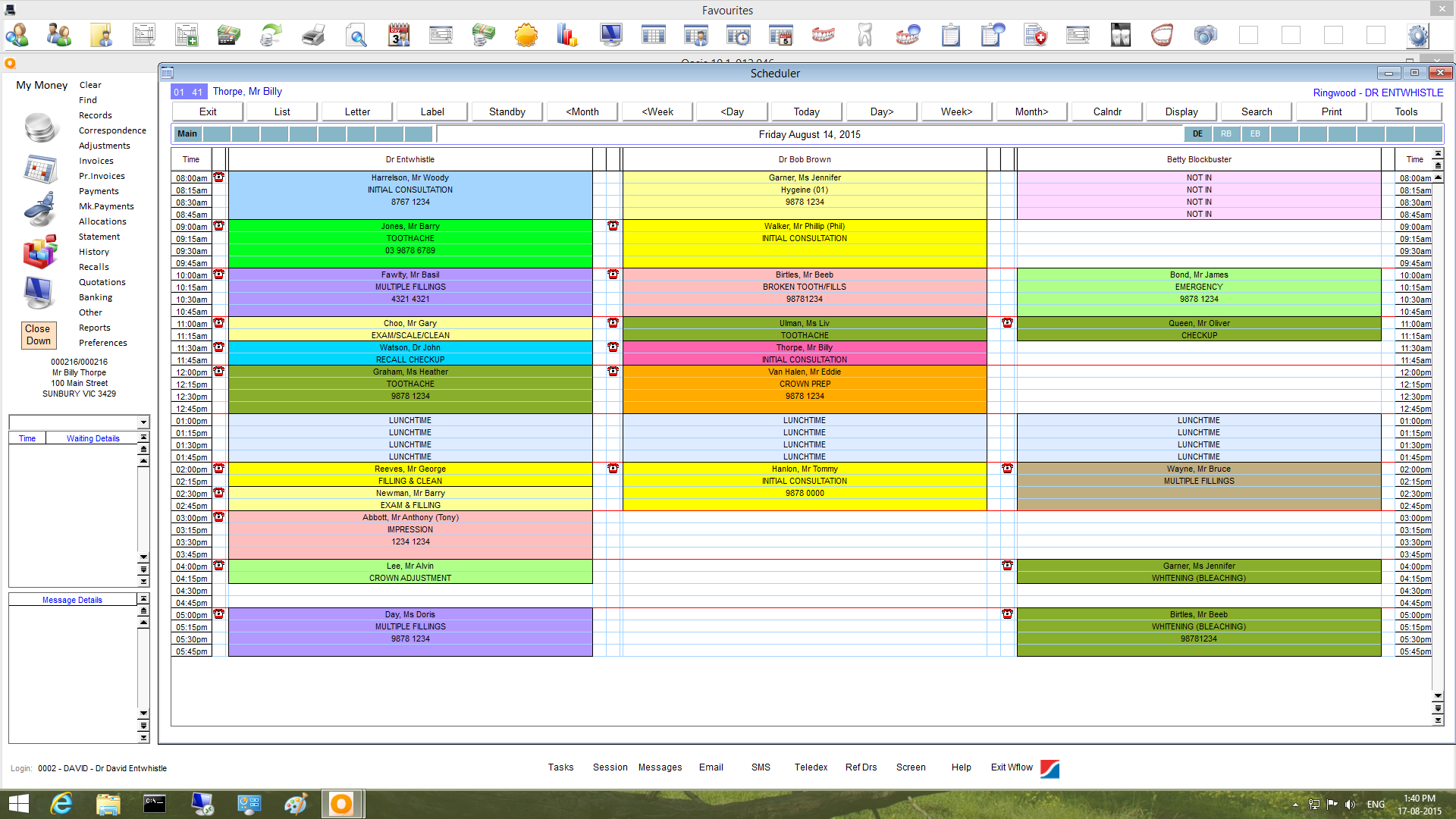The width and height of the screenshot is (1456, 819).
Task: Click the open mouth icon
Action: (x=1162, y=35)
